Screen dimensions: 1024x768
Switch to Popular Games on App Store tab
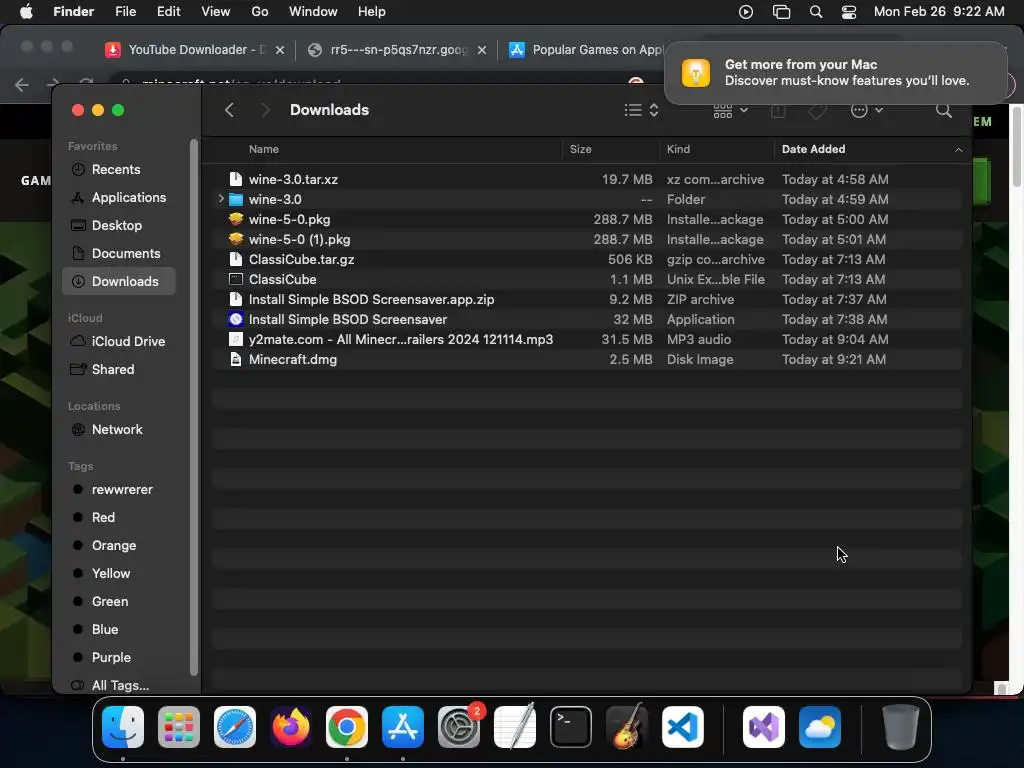point(586,50)
